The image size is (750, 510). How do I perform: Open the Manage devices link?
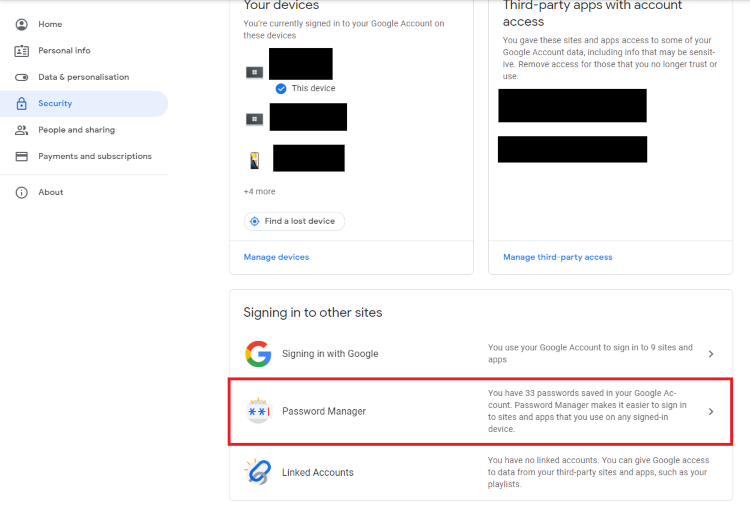[276, 257]
